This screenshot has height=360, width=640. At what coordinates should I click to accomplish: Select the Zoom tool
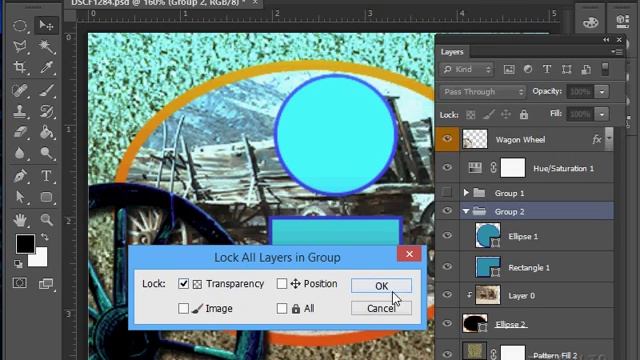coord(46,220)
